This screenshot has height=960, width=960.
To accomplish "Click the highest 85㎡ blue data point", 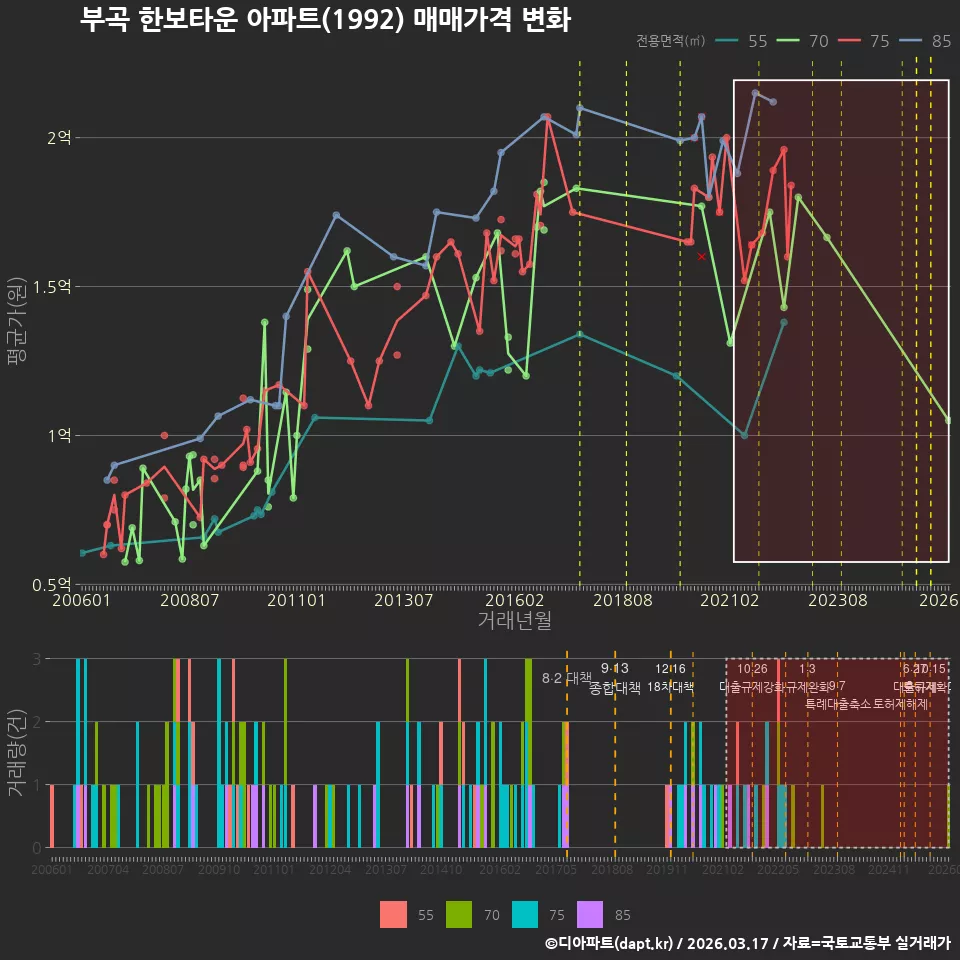I will (x=756, y=93).
